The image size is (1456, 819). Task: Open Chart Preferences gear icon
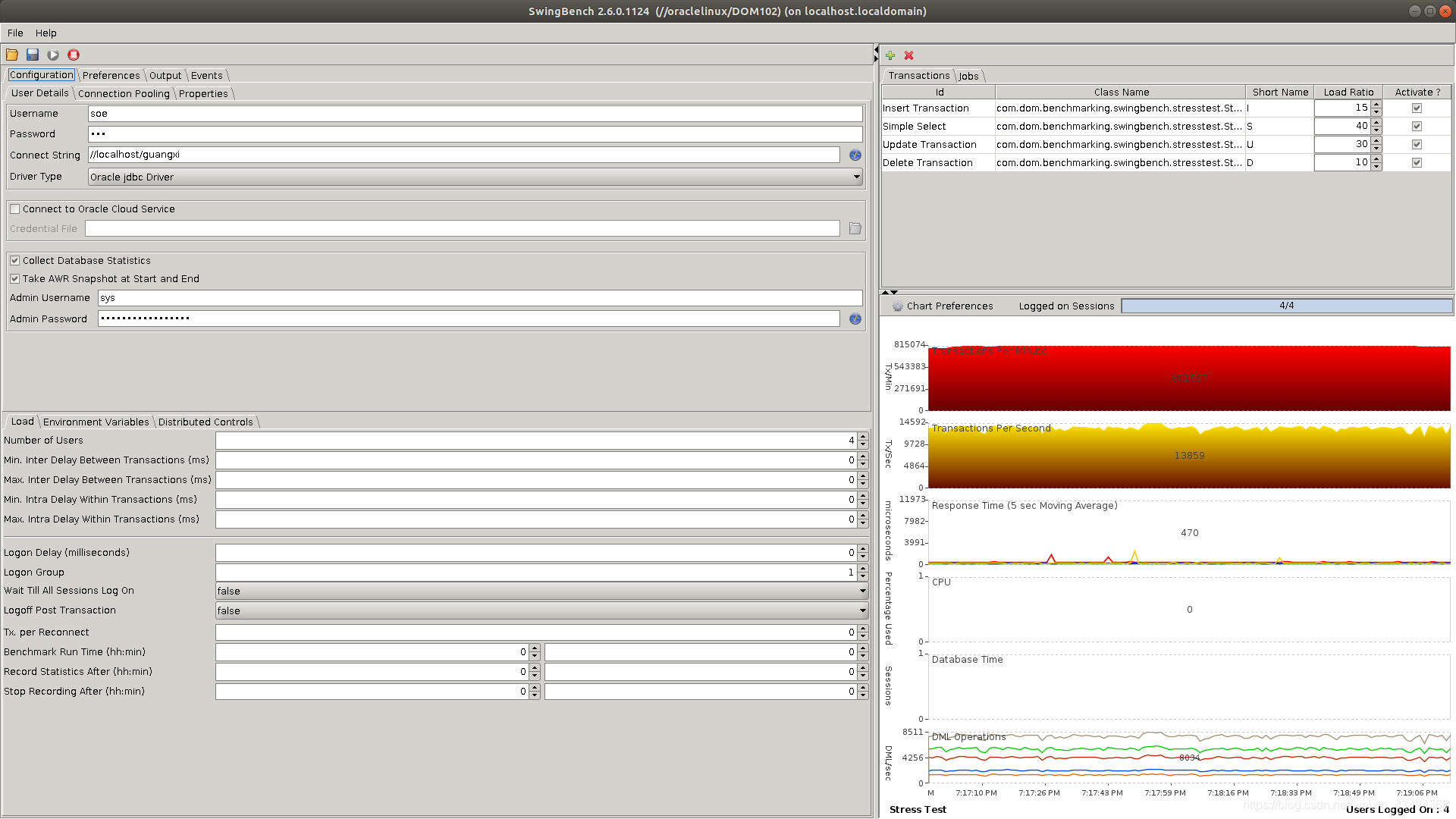[898, 306]
